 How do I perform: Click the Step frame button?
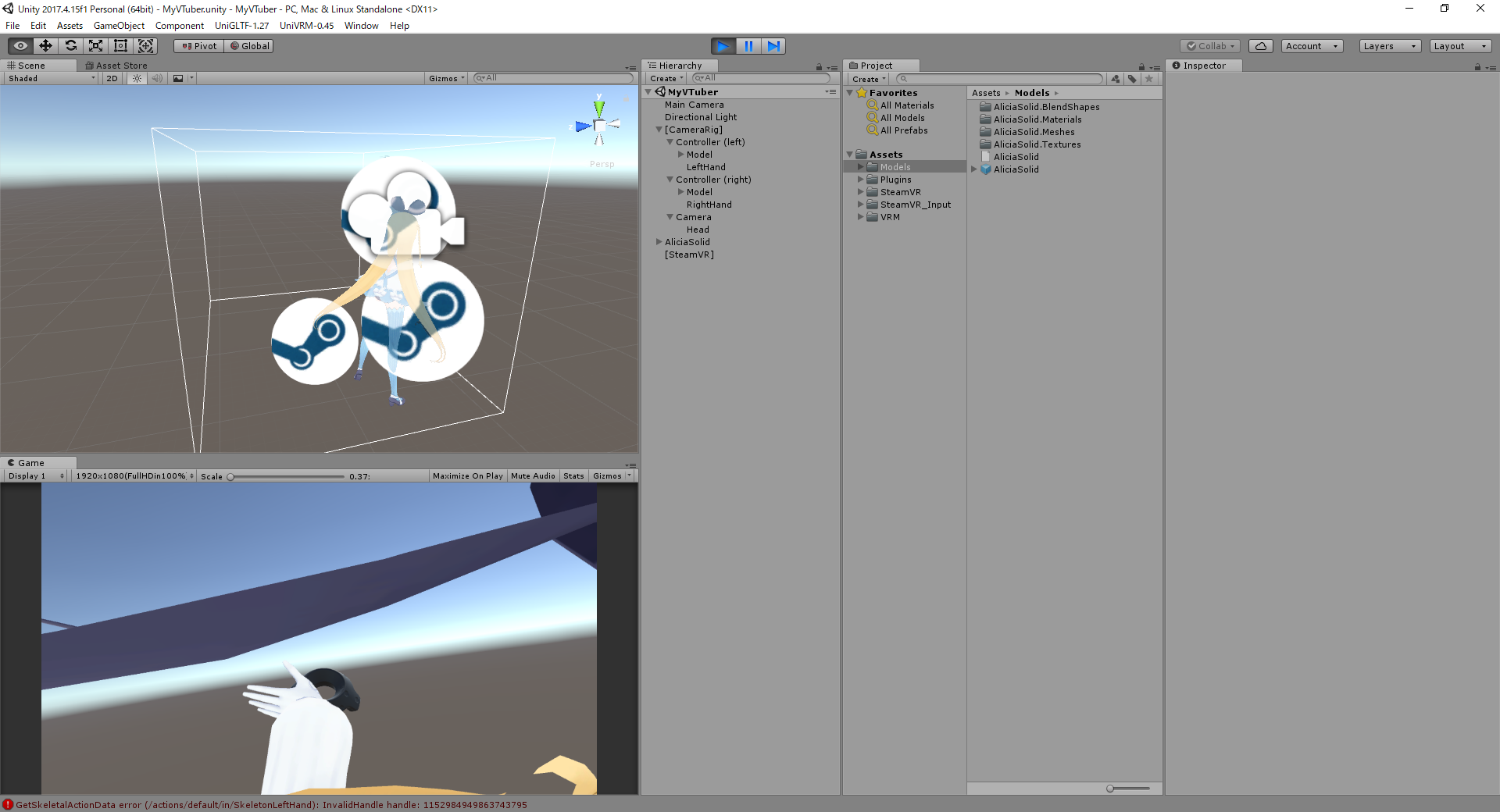[x=773, y=46]
